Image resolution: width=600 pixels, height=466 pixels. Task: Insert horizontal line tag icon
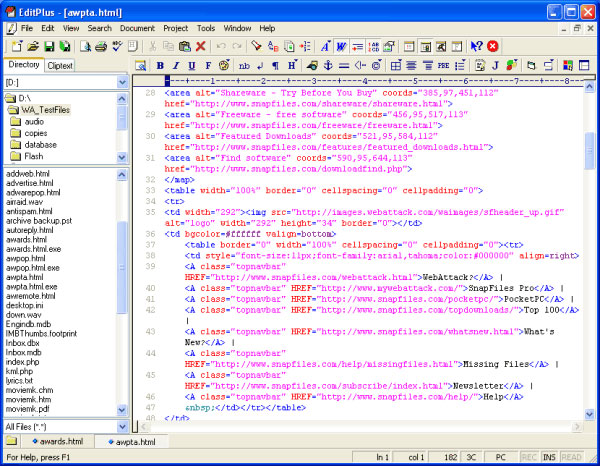344,66
